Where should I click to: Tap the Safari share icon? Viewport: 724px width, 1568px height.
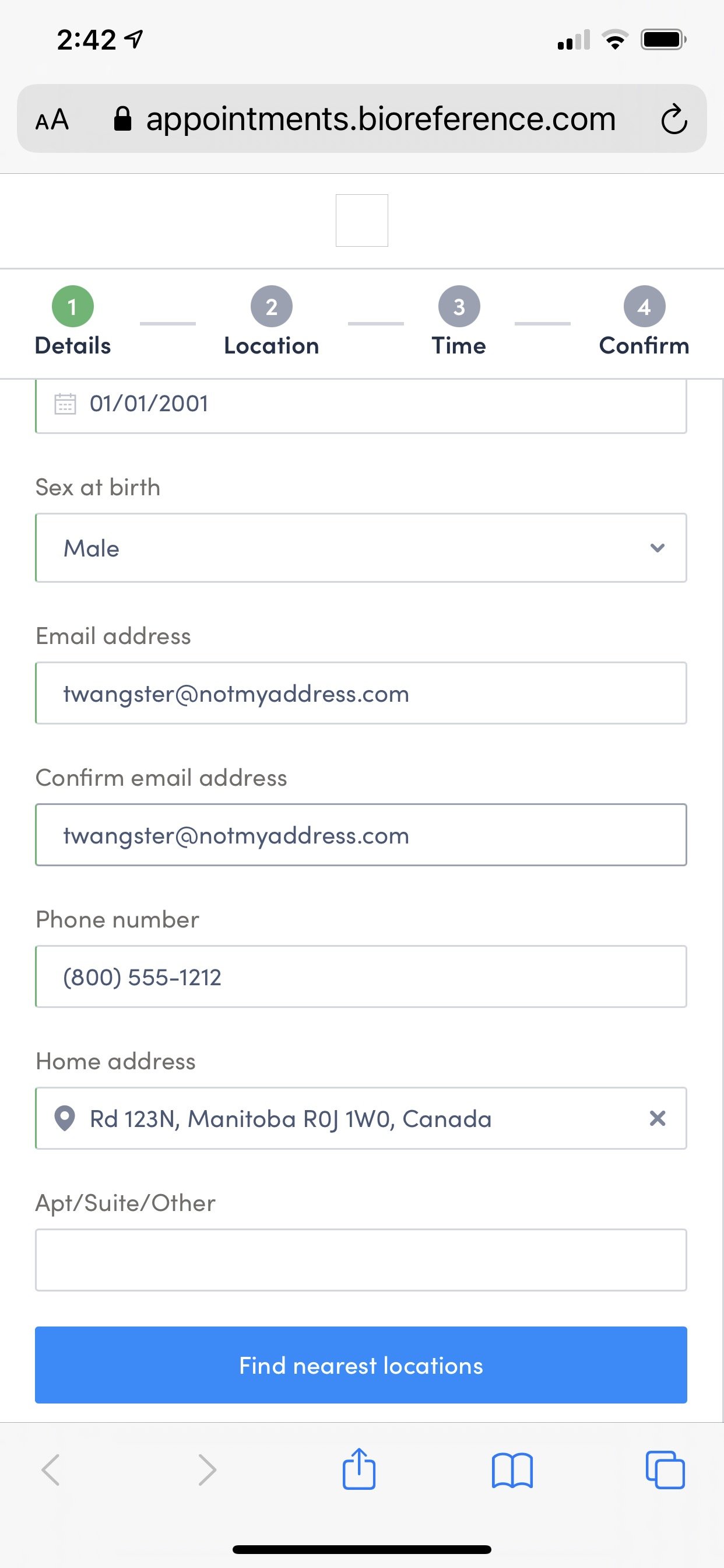pyautogui.click(x=359, y=1469)
